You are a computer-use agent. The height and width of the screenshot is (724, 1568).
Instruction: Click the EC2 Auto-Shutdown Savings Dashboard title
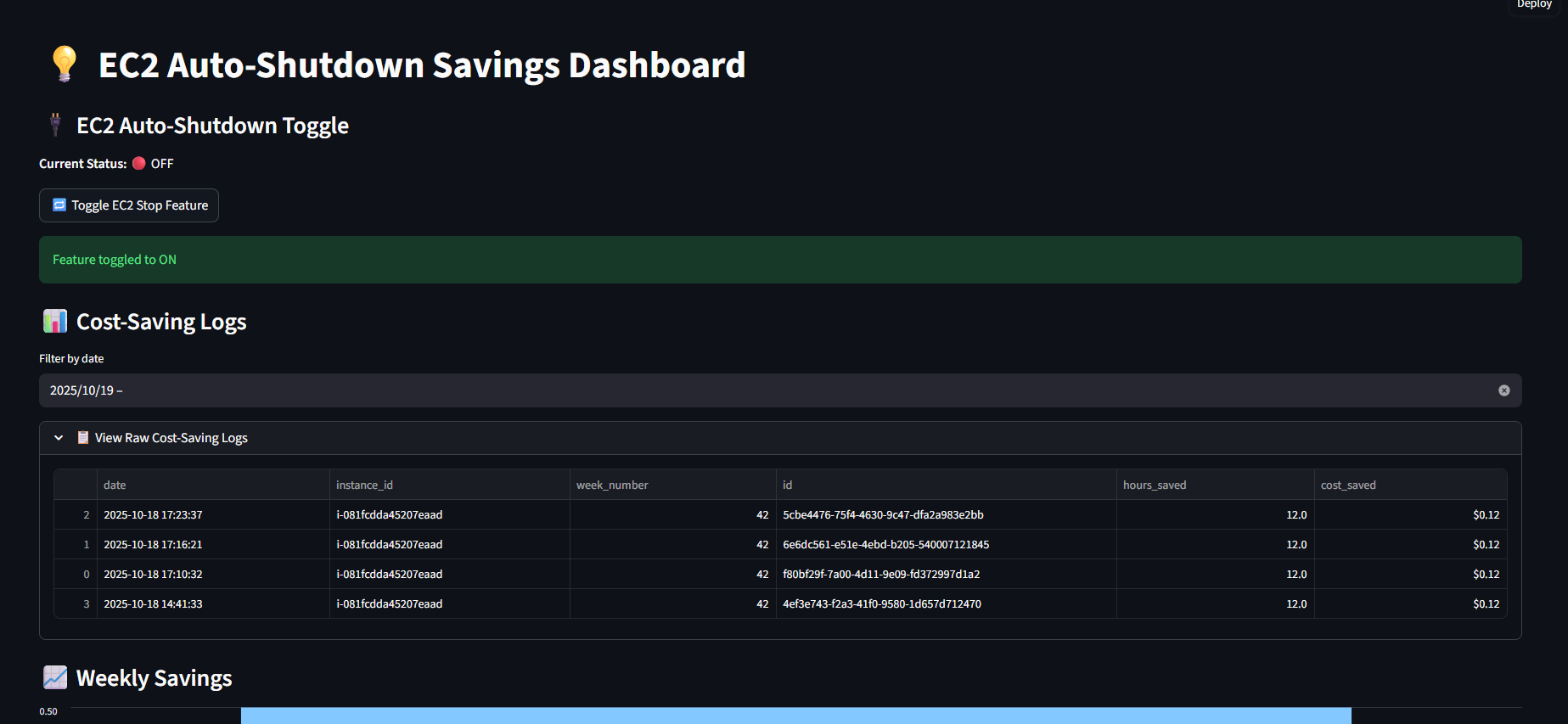(x=422, y=65)
